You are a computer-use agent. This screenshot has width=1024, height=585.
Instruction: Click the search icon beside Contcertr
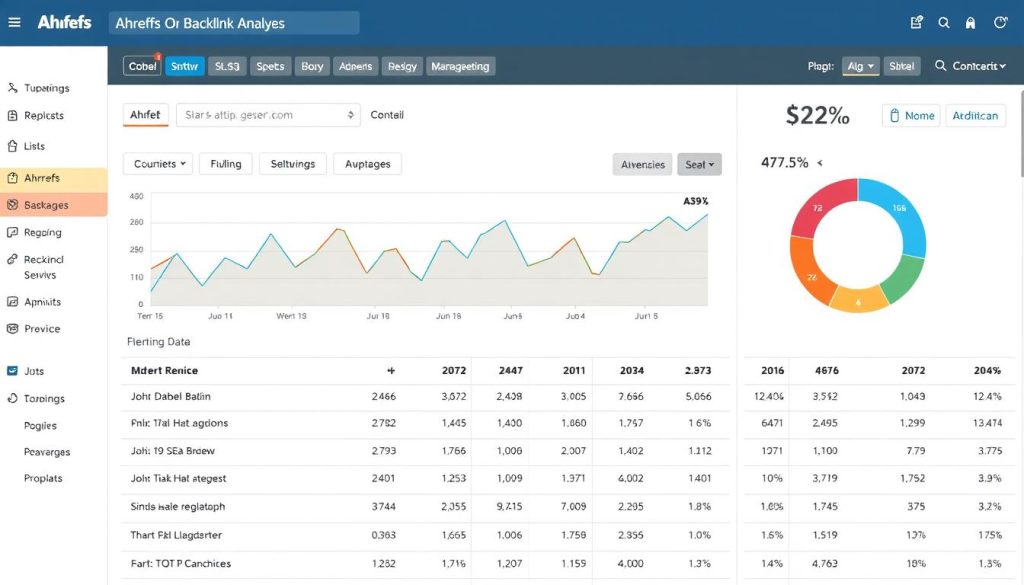click(x=940, y=66)
